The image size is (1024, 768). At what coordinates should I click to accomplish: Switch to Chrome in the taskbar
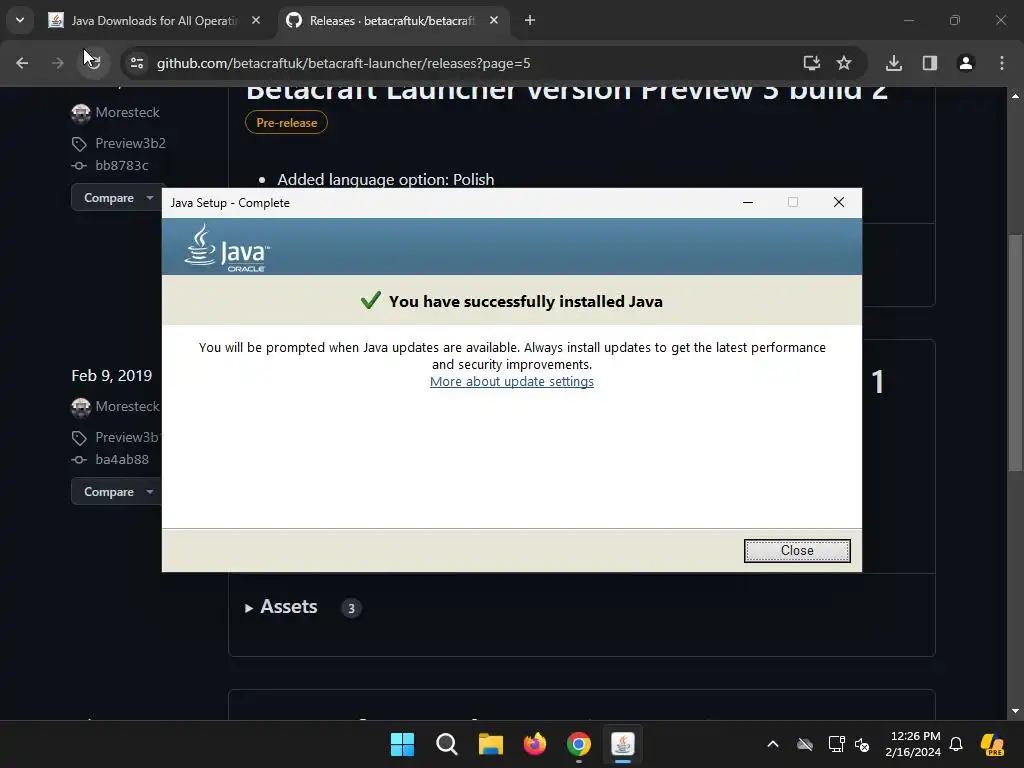pos(579,744)
